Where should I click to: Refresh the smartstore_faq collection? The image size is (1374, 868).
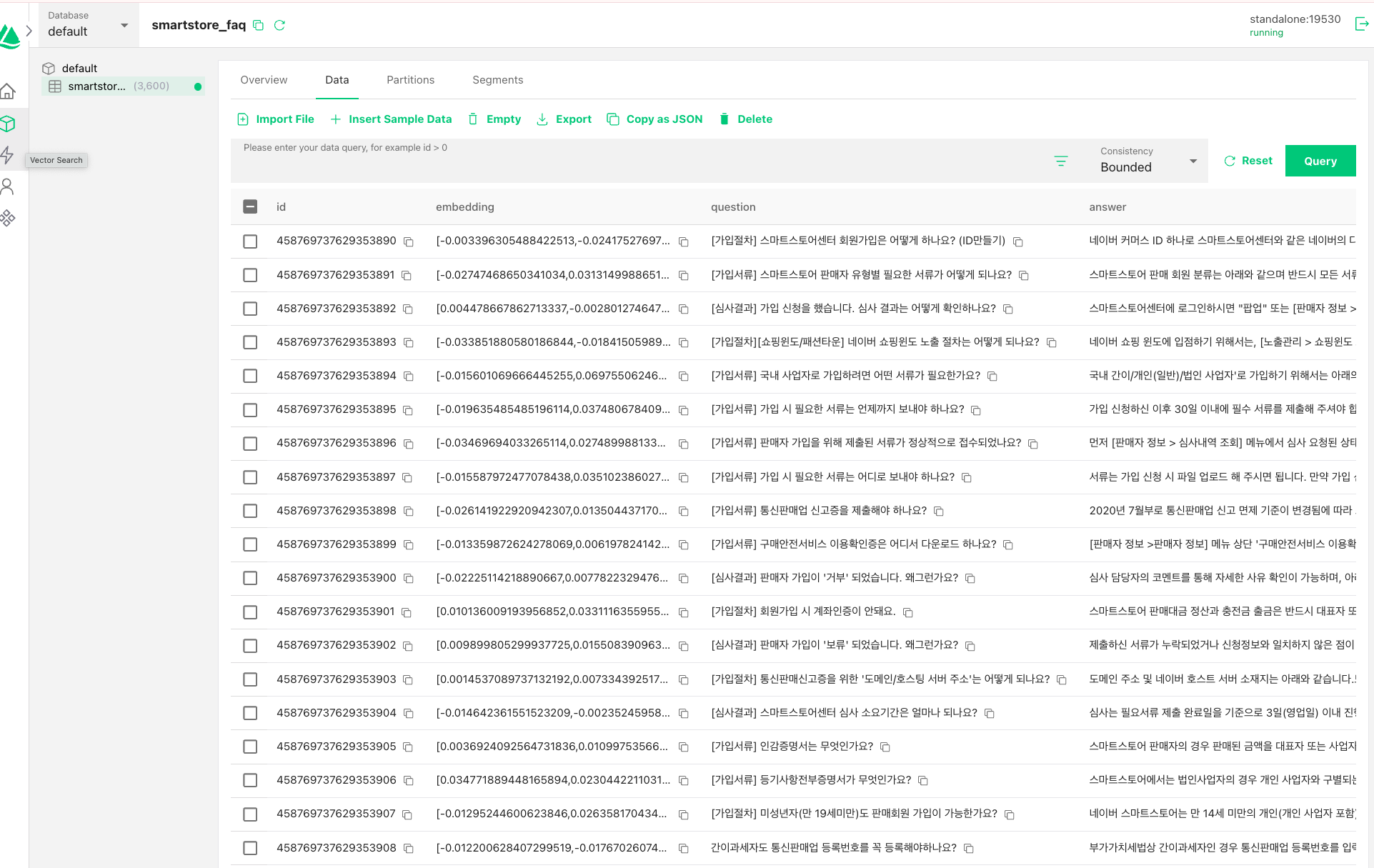[279, 25]
